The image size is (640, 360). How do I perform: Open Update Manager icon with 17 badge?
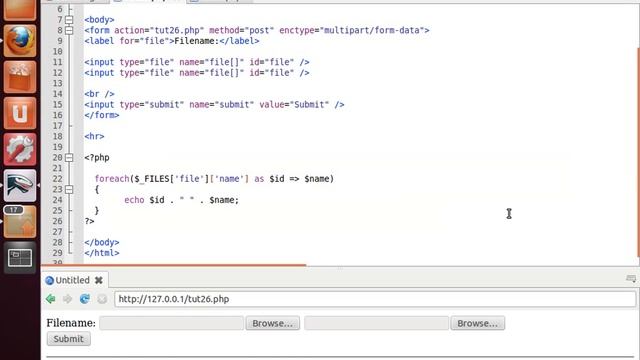tap(20, 222)
